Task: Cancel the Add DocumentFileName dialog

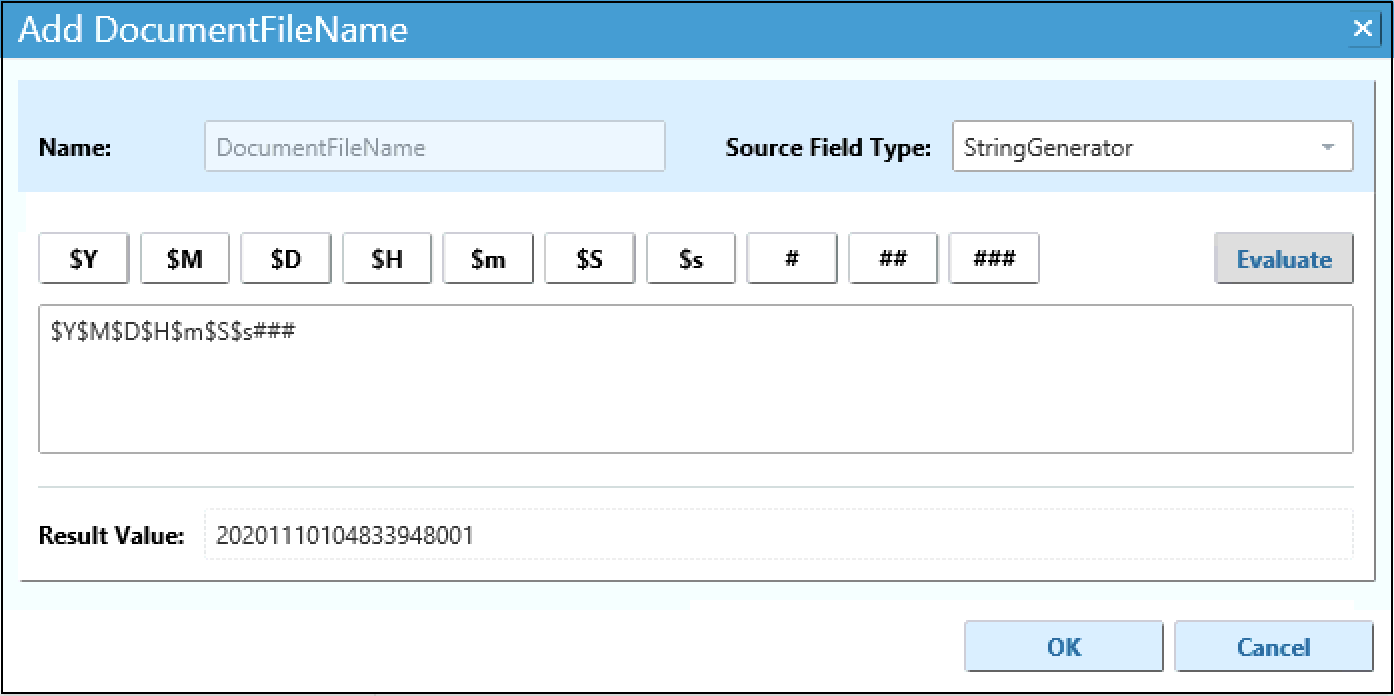Action: click(1273, 647)
